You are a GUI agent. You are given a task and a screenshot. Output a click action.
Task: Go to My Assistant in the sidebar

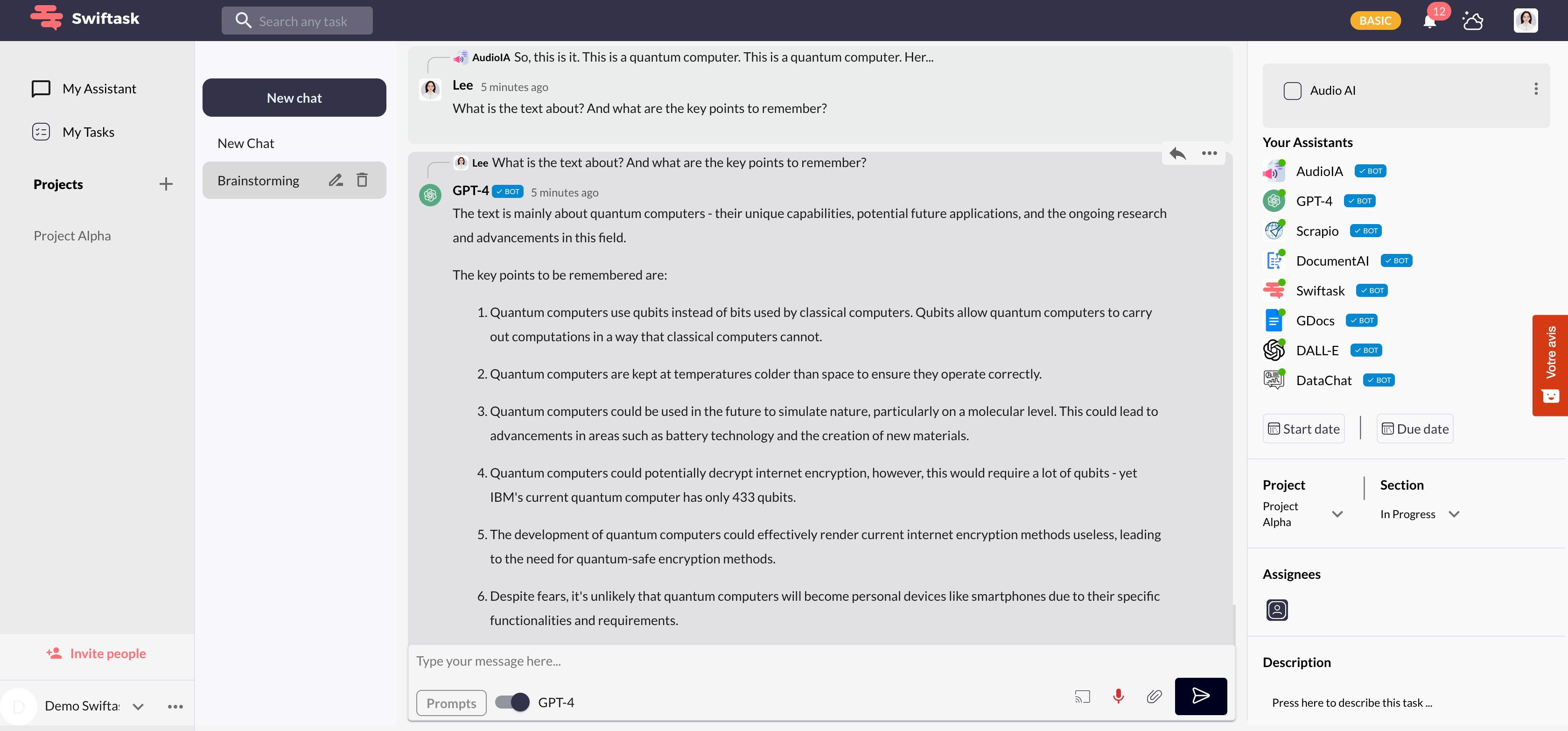(98, 89)
